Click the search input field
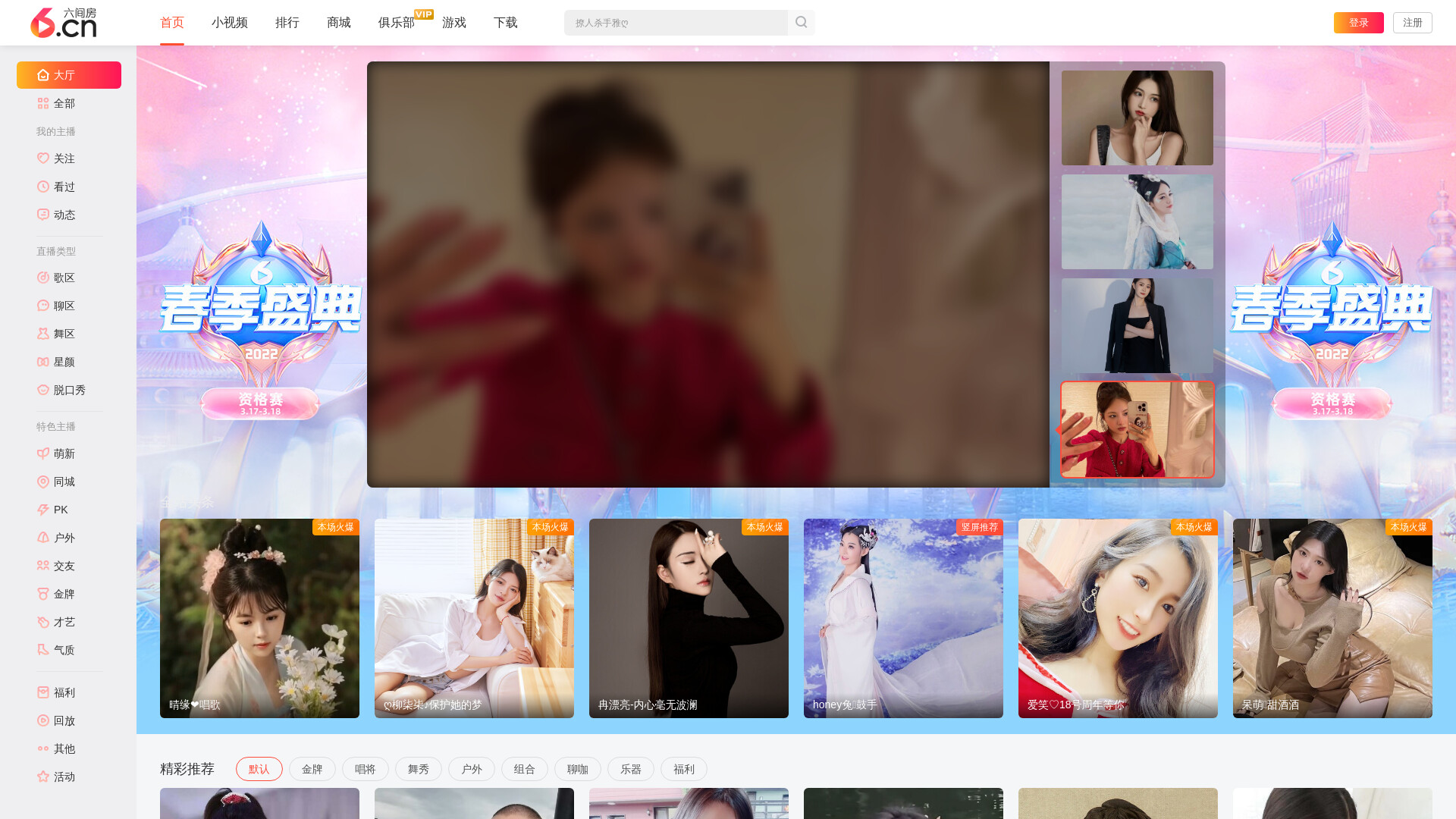This screenshot has height=819, width=1456. click(676, 23)
